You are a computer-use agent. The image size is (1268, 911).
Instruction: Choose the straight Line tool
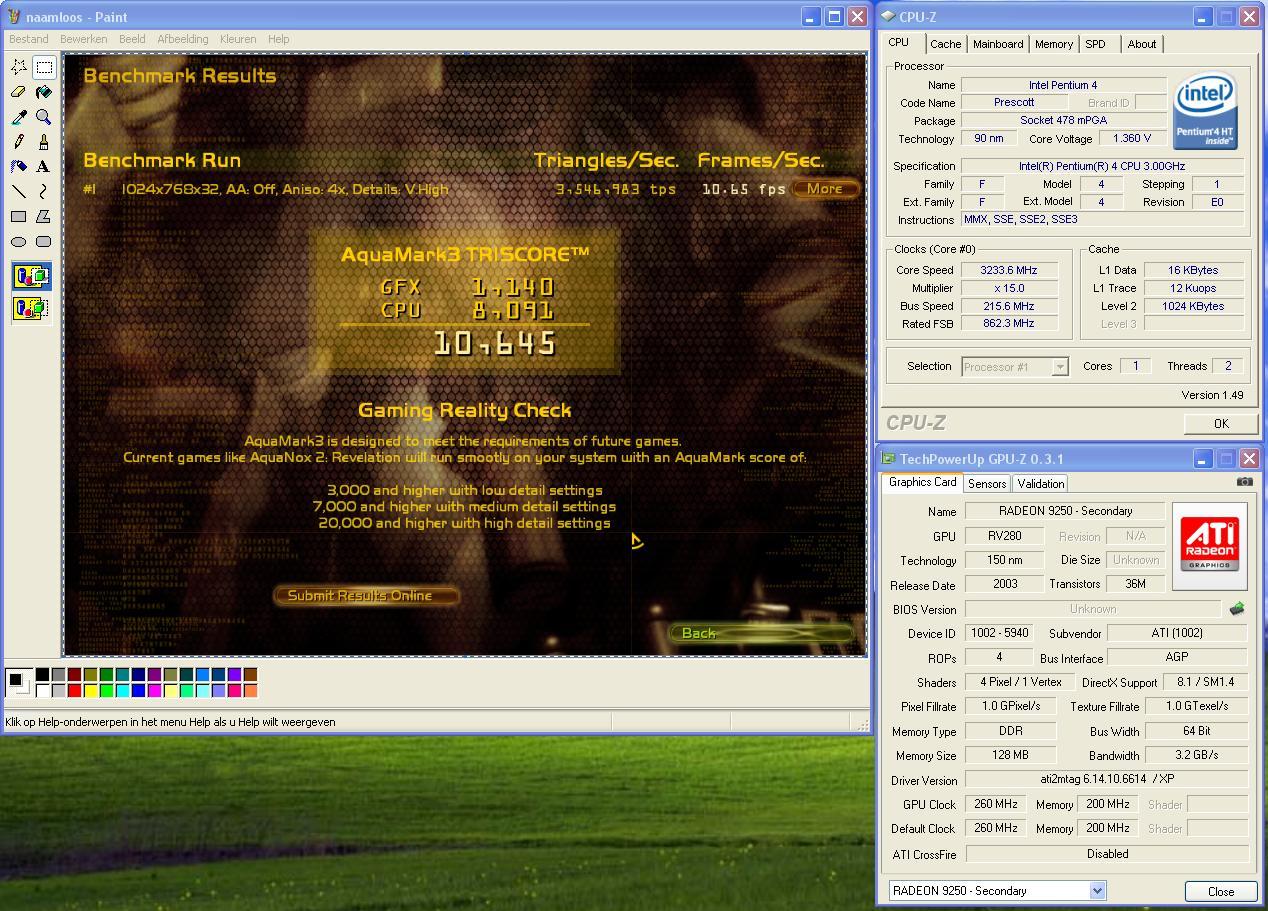[18, 191]
